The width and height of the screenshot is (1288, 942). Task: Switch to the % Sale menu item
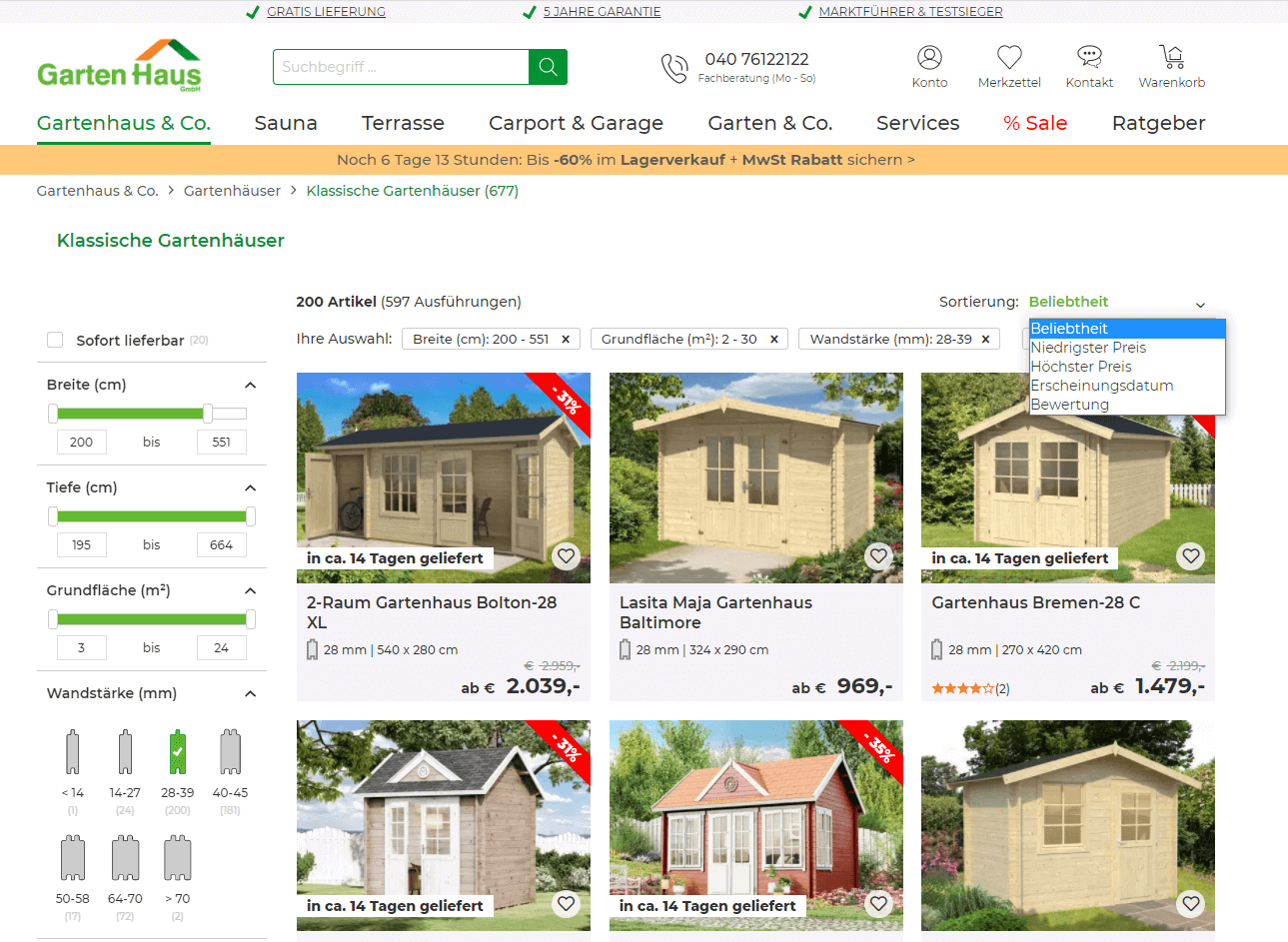coord(1034,123)
